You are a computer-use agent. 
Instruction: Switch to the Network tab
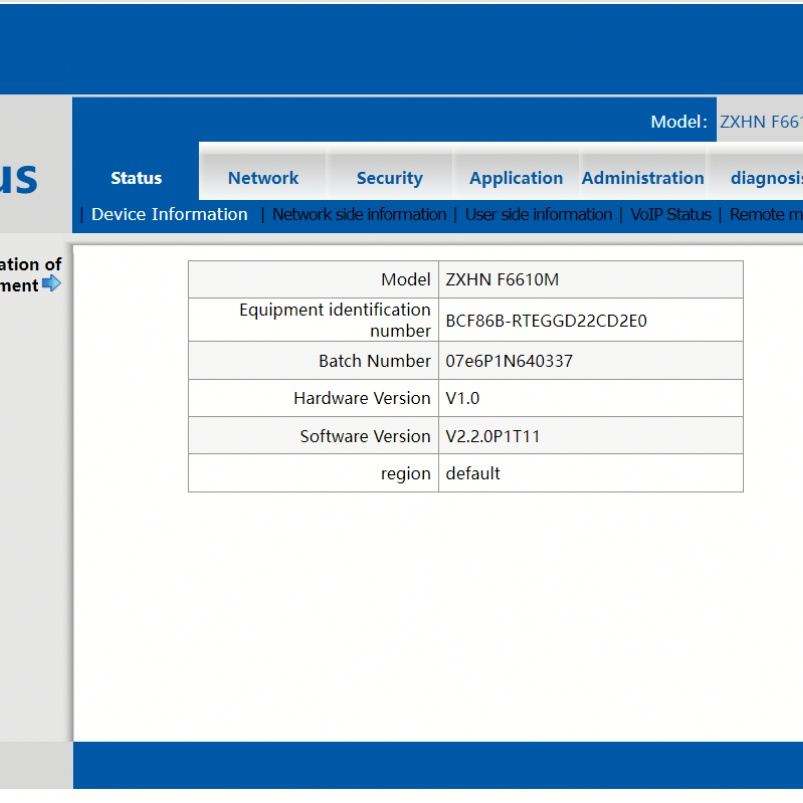pyautogui.click(x=263, y=178)
